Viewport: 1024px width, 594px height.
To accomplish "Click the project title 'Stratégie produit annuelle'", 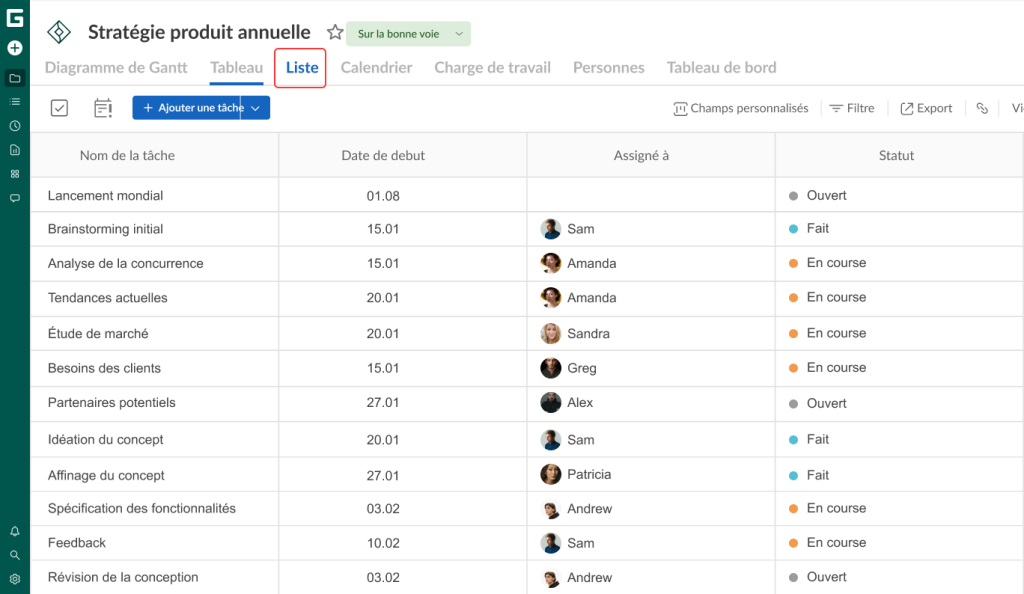I will (x=199, y=32).
